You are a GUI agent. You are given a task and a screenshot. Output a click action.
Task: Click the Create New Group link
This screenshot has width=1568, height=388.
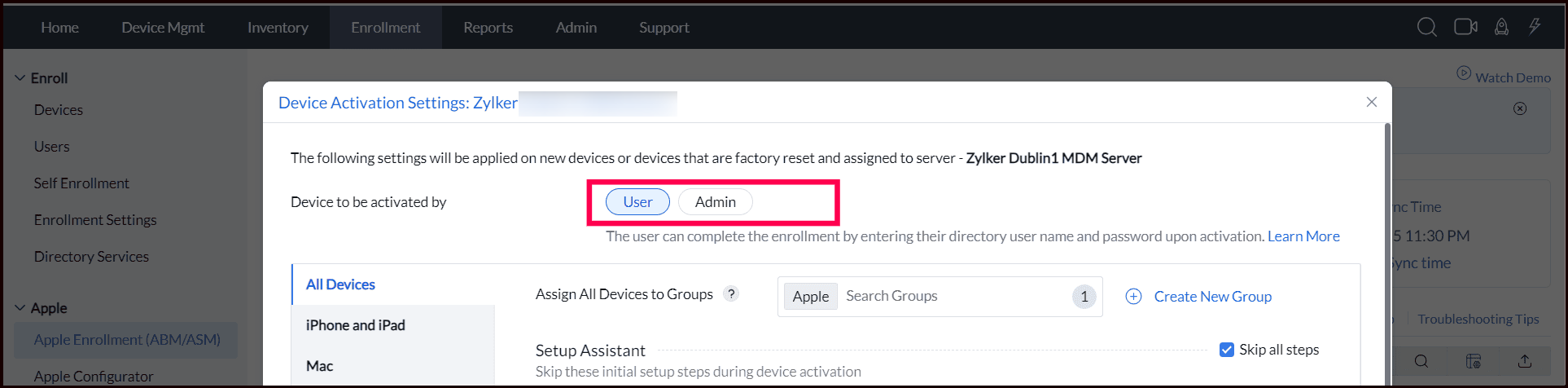coord(1212,297)
